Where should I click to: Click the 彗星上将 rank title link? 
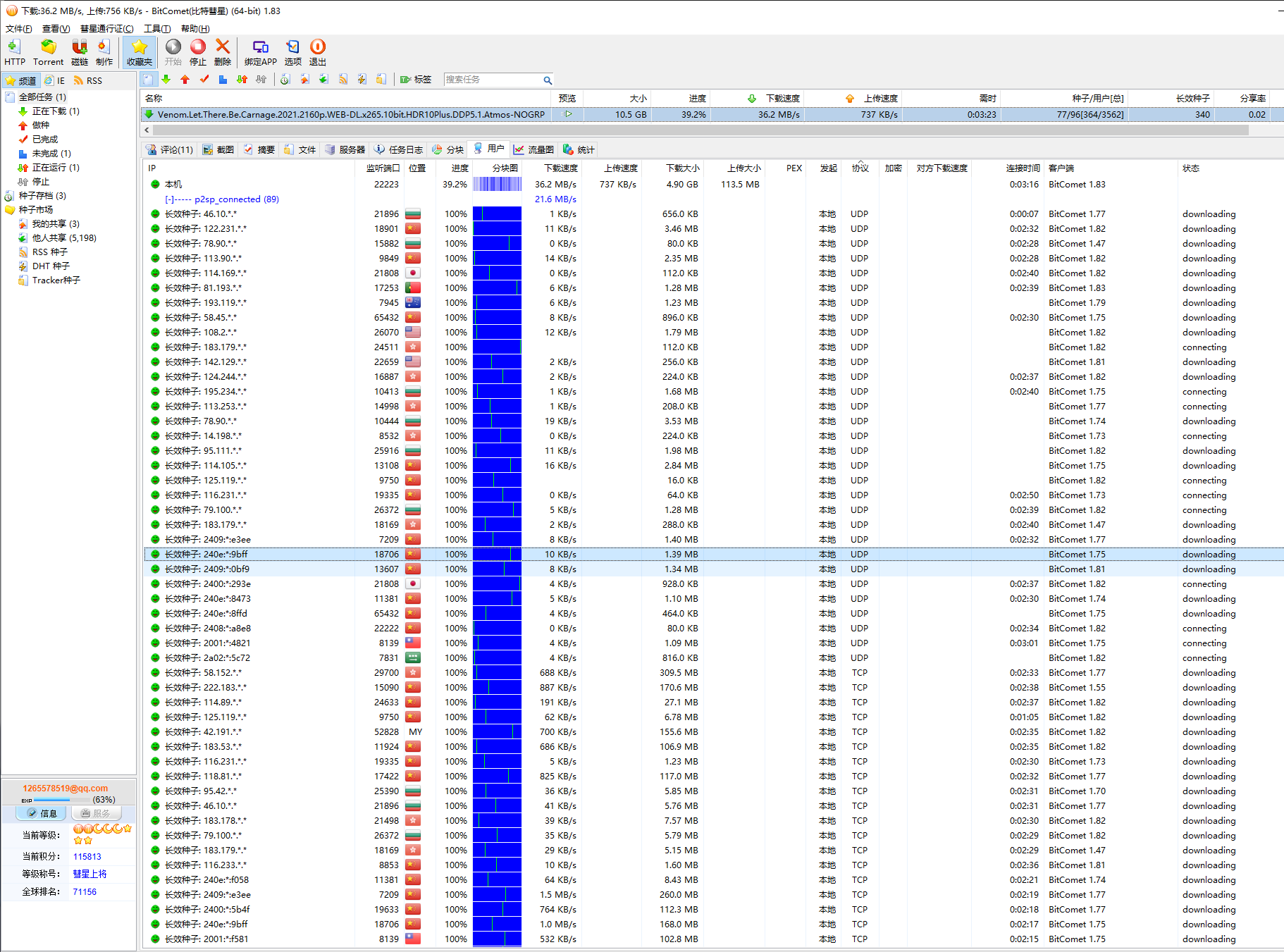pyautogui.click(x=90, y=874)
